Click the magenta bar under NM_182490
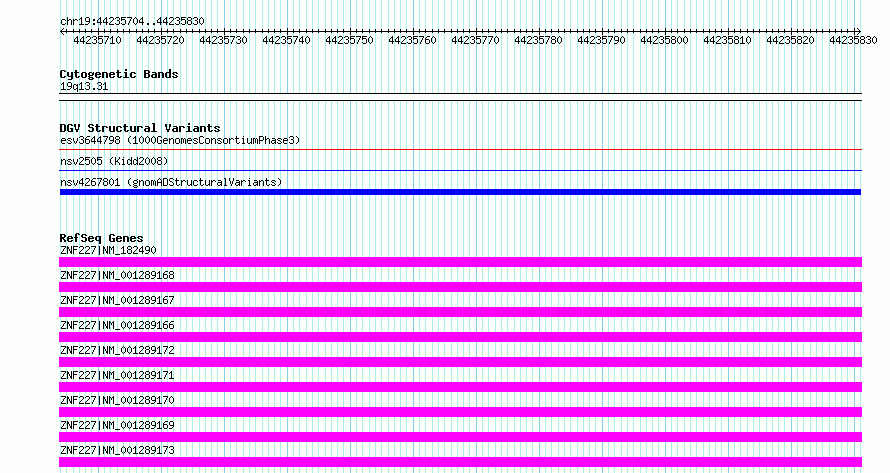 460,262
